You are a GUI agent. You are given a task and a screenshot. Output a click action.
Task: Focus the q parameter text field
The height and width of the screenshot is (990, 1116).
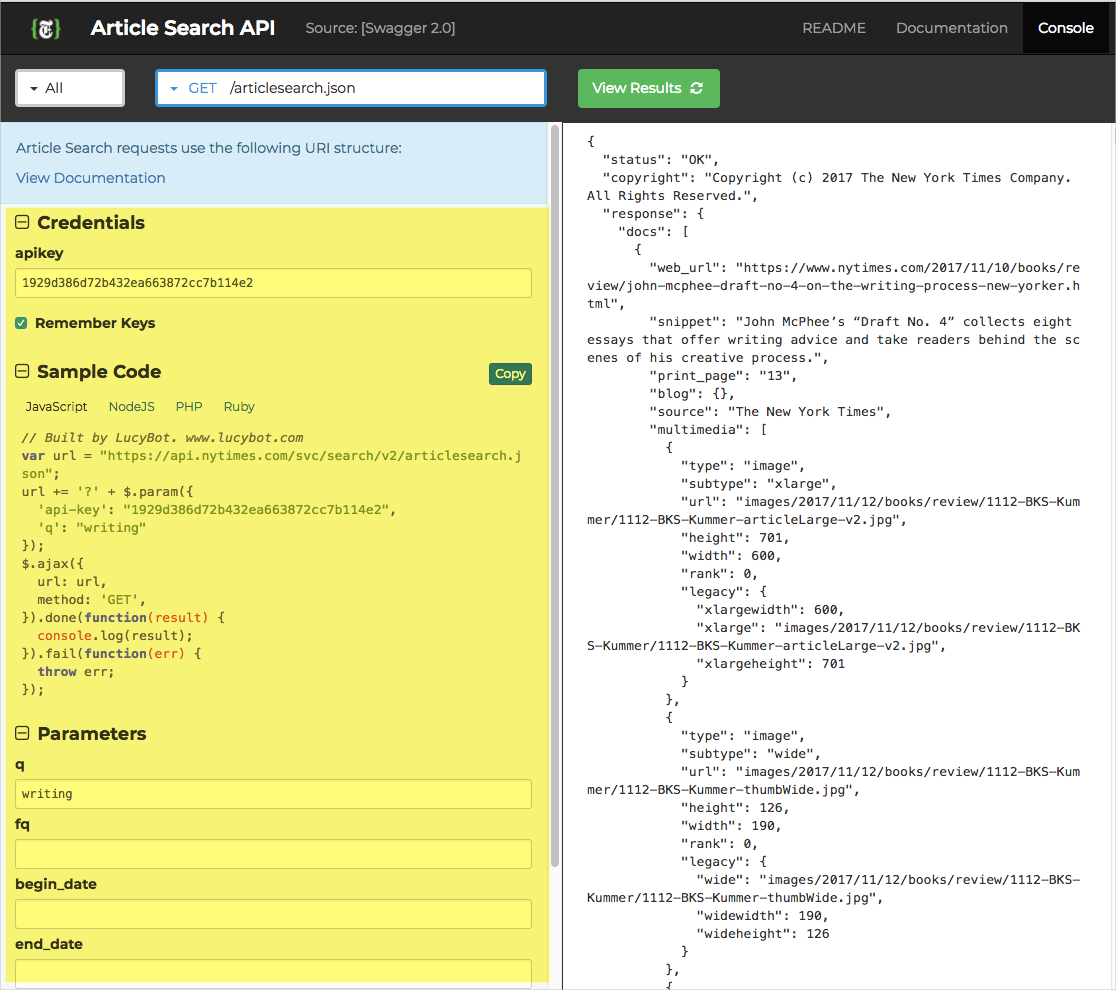pyautogui.click(x=273, y=794)
